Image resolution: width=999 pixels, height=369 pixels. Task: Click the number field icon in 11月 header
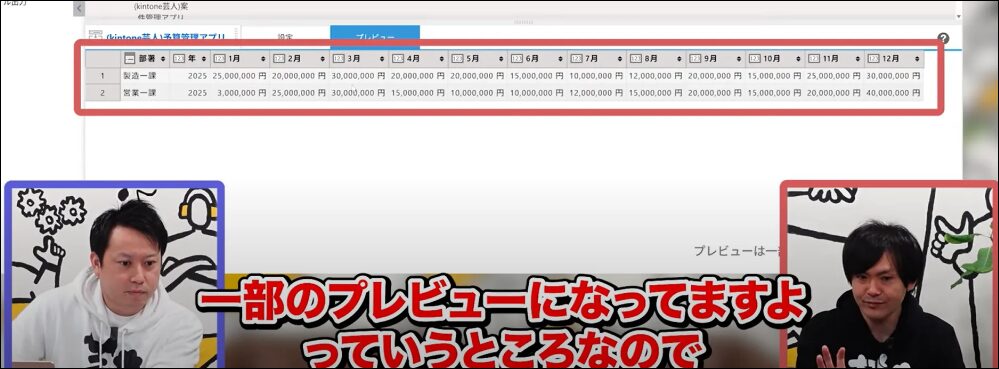tap(814, 58)
